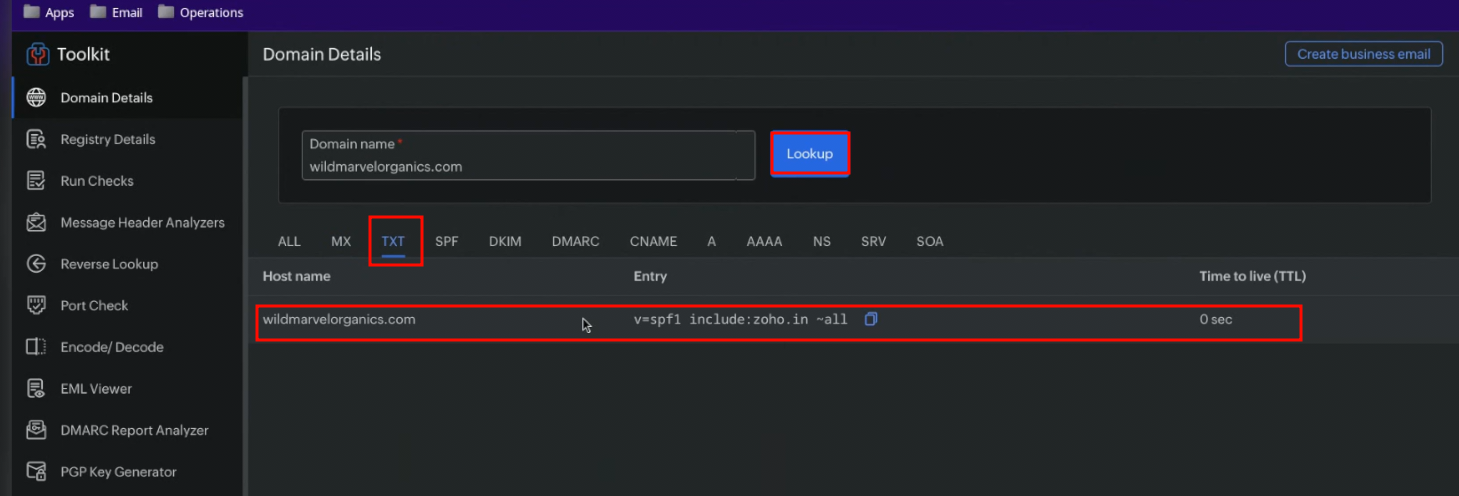This screenshot has height=496, width=1459.
Task: Click the DMARC Report Analyzer icon
Action: [36, 430]
